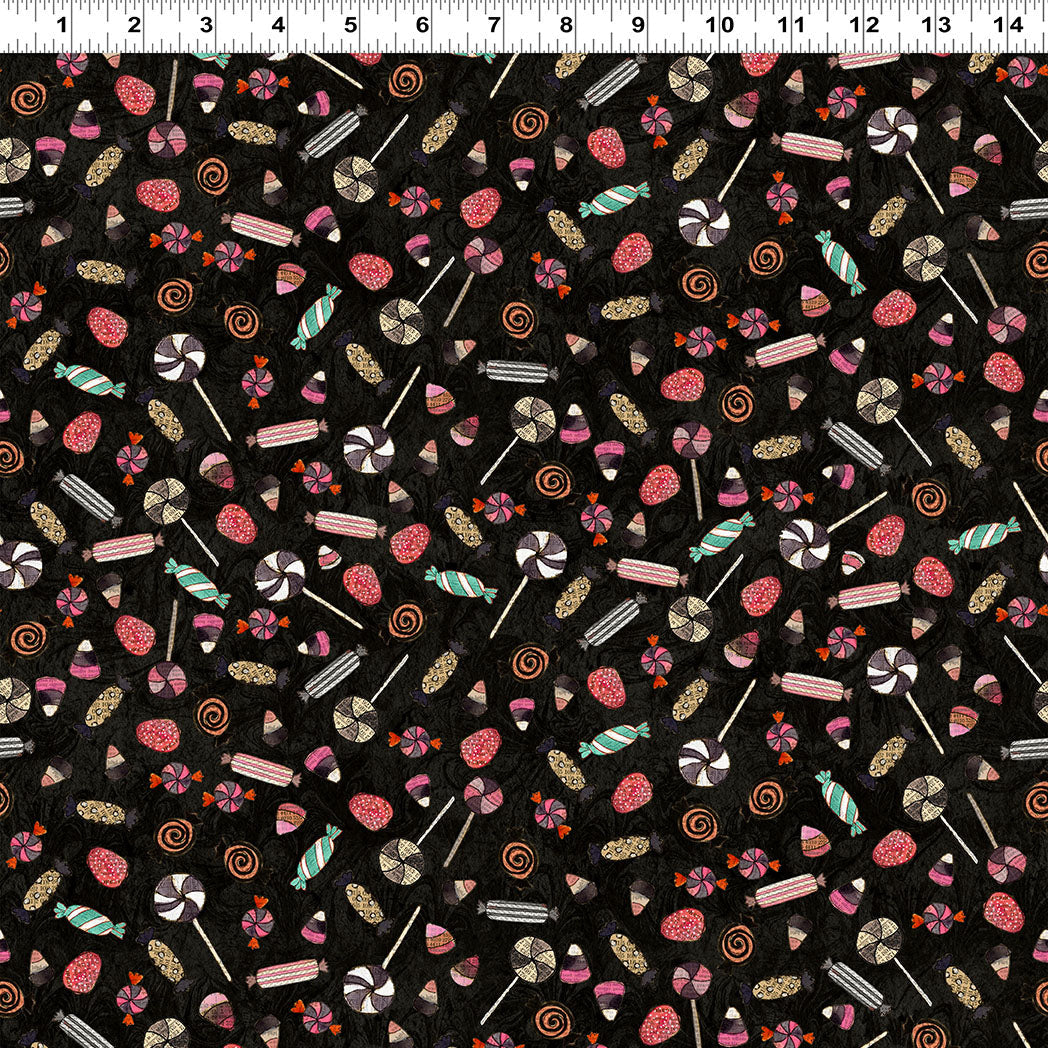Click the ruler number "1"
1048x1048 pixels.
coord(61,25)
